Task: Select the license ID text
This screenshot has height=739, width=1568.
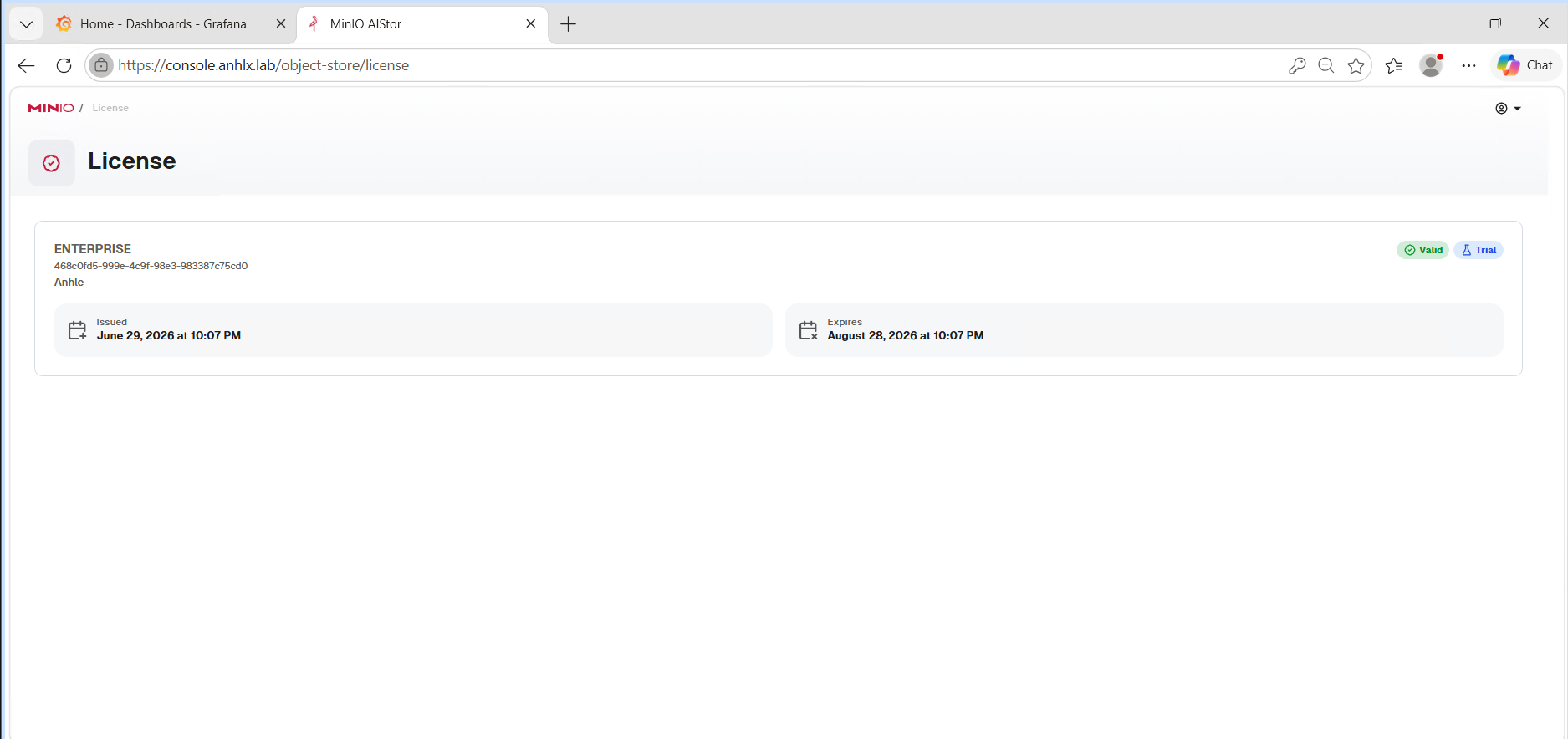Action: [x=151, y=266]
